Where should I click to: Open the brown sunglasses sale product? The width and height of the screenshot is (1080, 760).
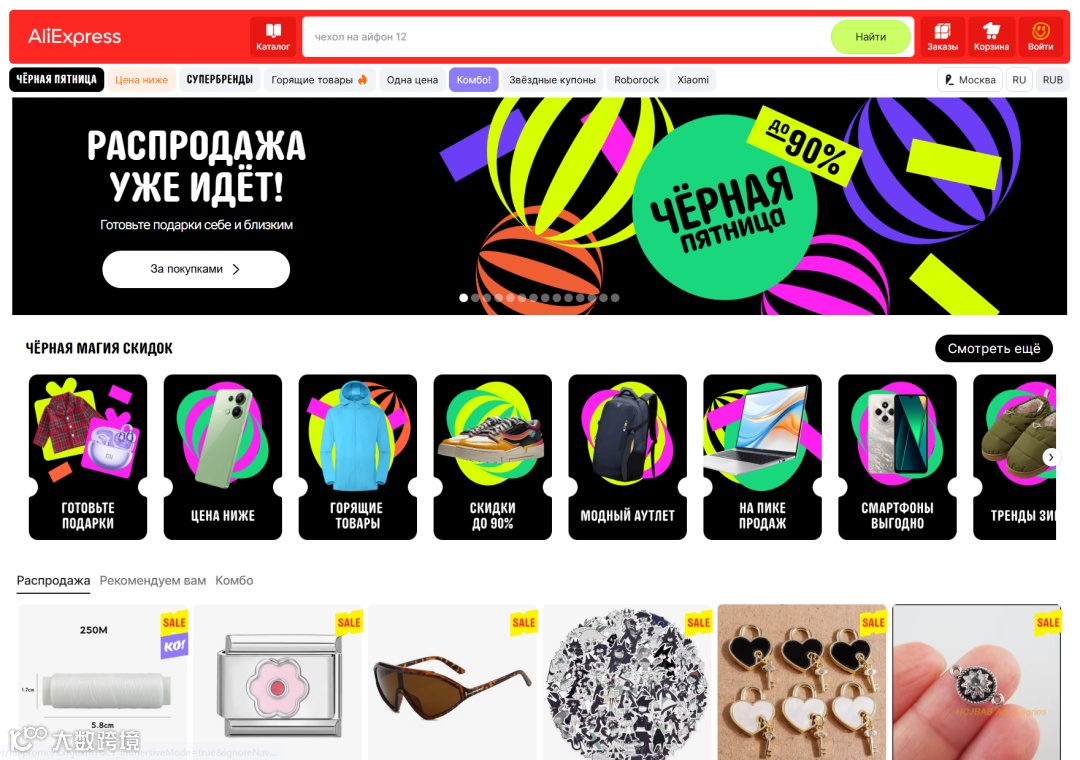pos(453,682)
